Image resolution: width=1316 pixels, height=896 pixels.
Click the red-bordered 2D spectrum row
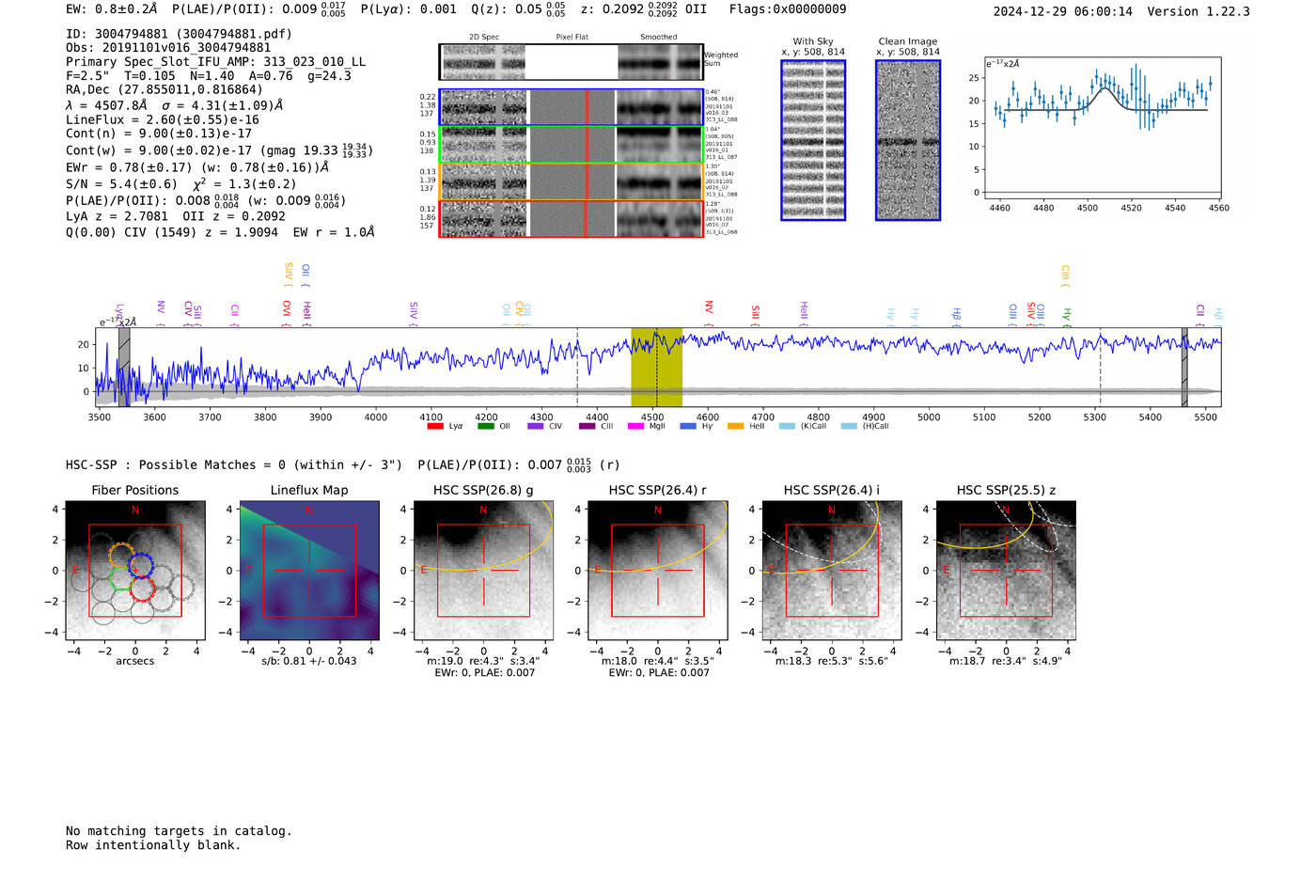coord(572,218)
